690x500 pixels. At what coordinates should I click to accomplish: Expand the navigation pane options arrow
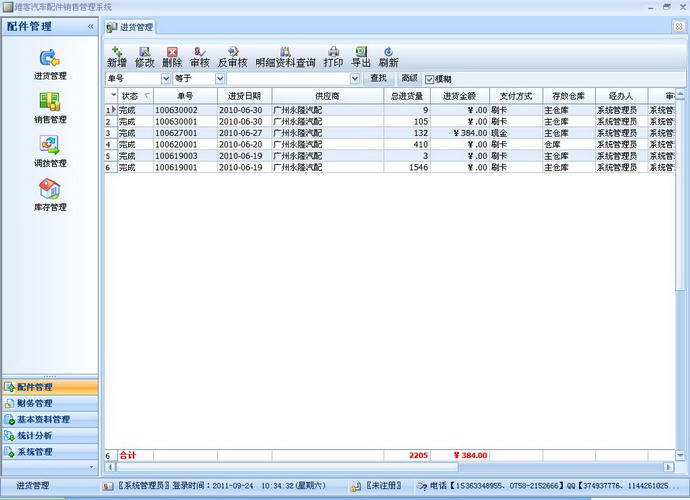(x=92, y=467)
